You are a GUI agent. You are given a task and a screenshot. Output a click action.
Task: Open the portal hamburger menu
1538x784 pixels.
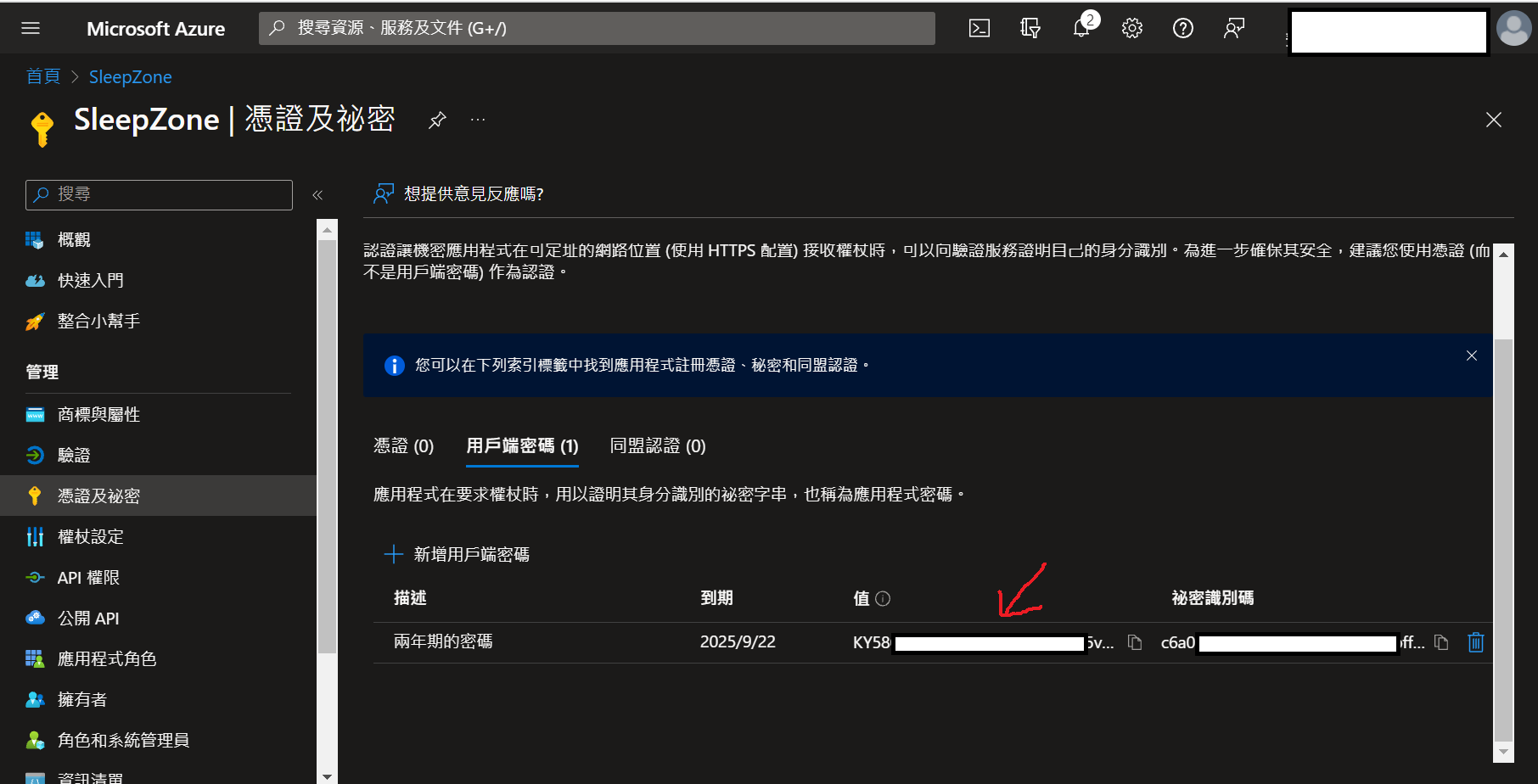[31, 28]
